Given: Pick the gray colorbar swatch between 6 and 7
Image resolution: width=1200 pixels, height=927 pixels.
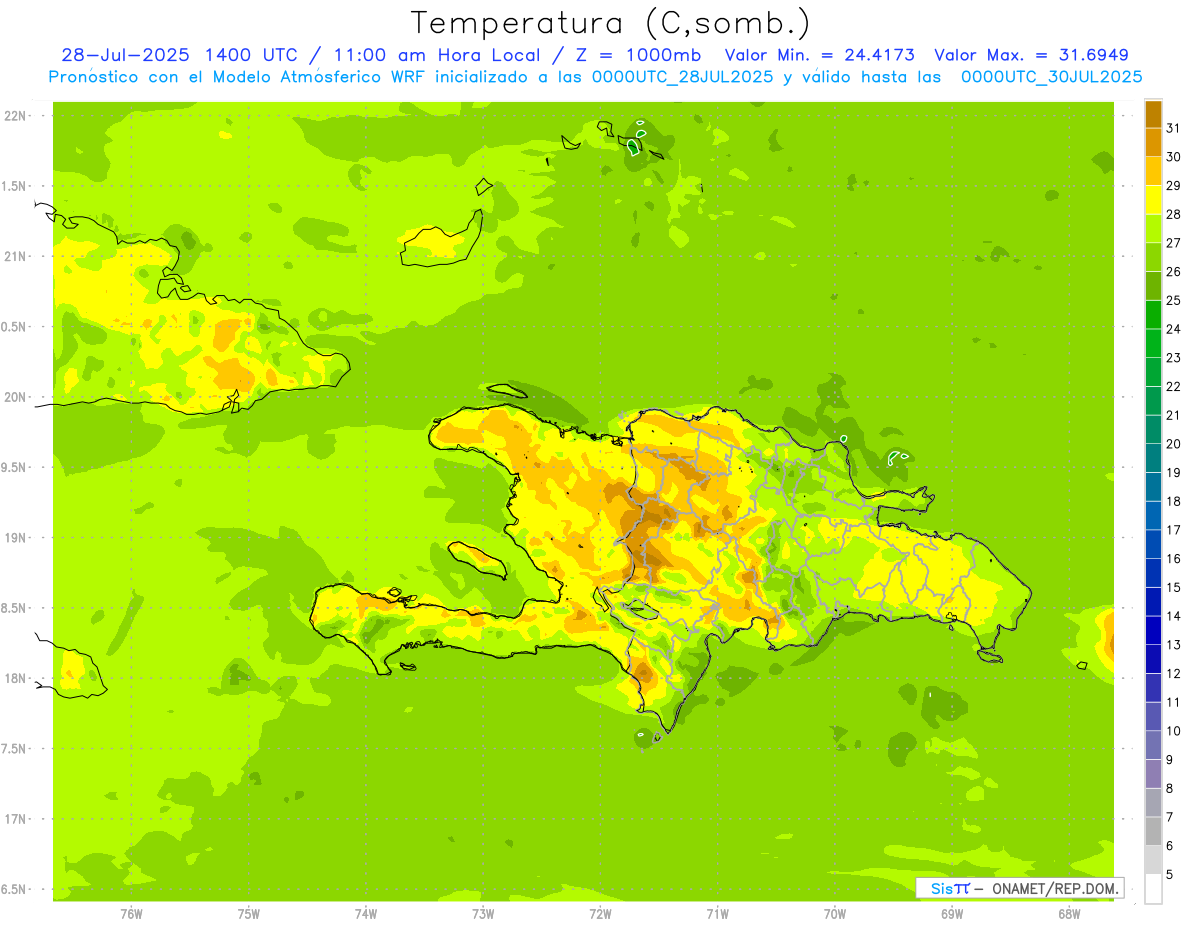Looking at the screenshot, I should point(1154,831).
